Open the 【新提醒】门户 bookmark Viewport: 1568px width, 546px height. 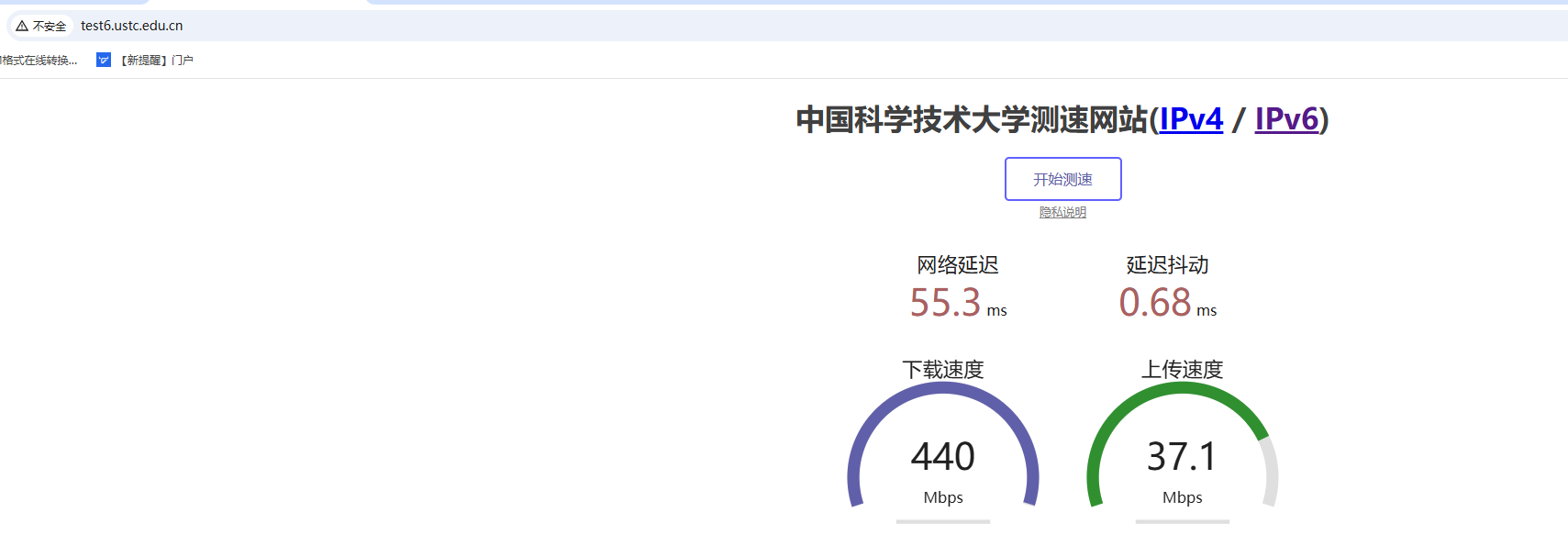145,60
